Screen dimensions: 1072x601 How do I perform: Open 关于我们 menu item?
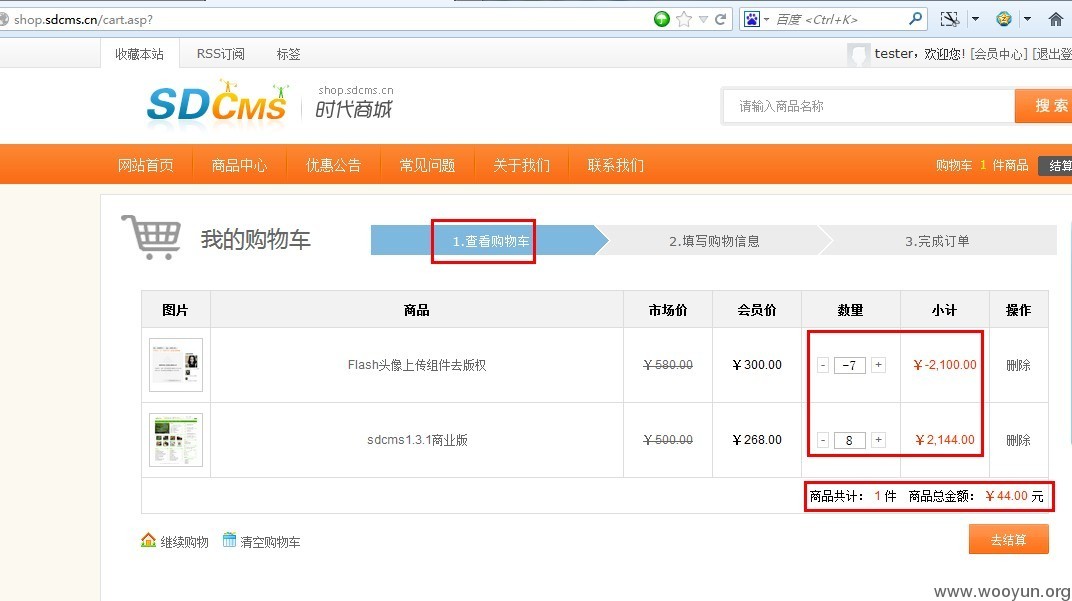click(x=522, y=165)
